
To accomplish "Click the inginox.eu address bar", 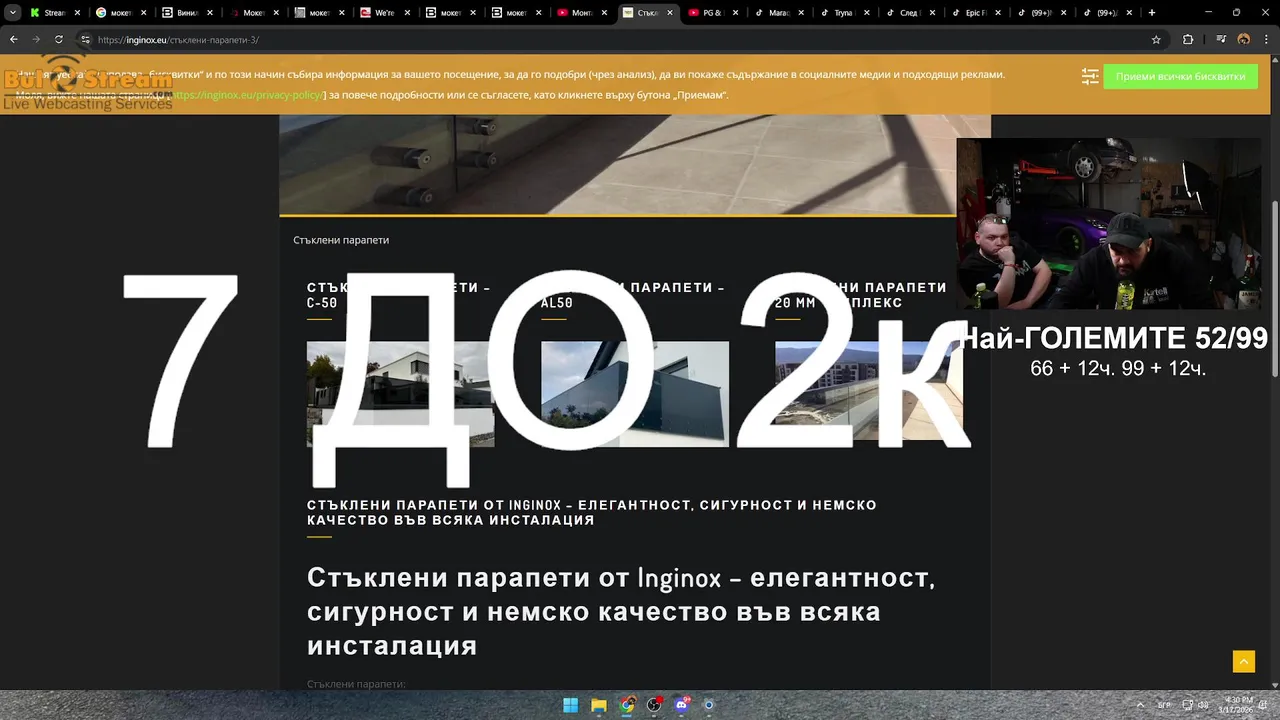I will [x=620, y=39].
